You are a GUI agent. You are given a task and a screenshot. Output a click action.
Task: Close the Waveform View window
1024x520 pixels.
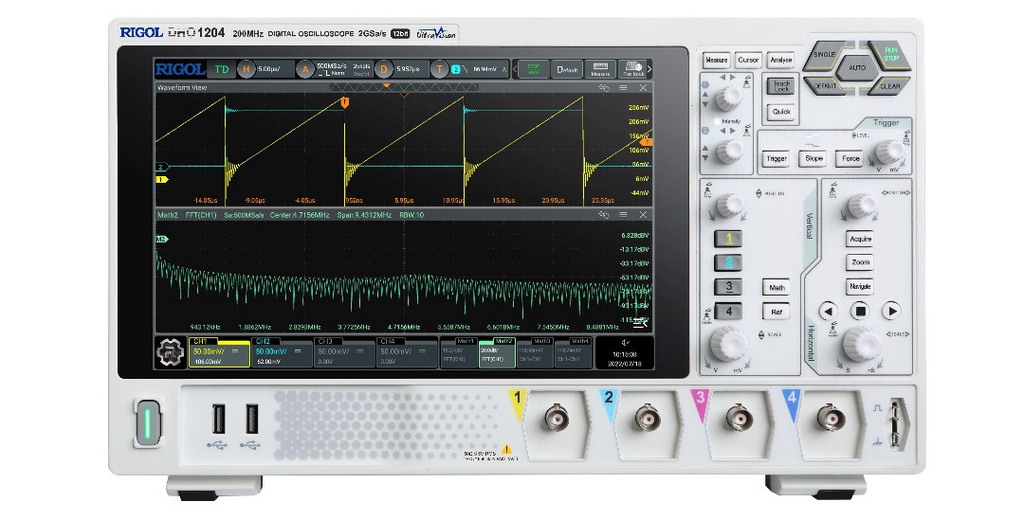[x=643, y=88]
